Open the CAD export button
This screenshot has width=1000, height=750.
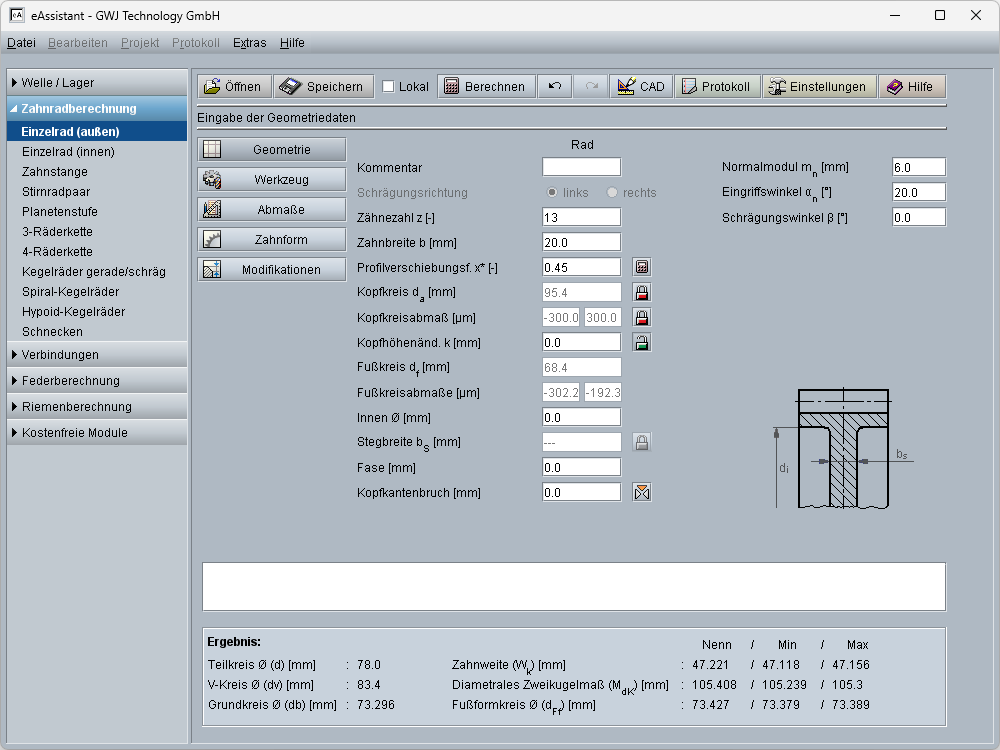click(x=641, y=87)
